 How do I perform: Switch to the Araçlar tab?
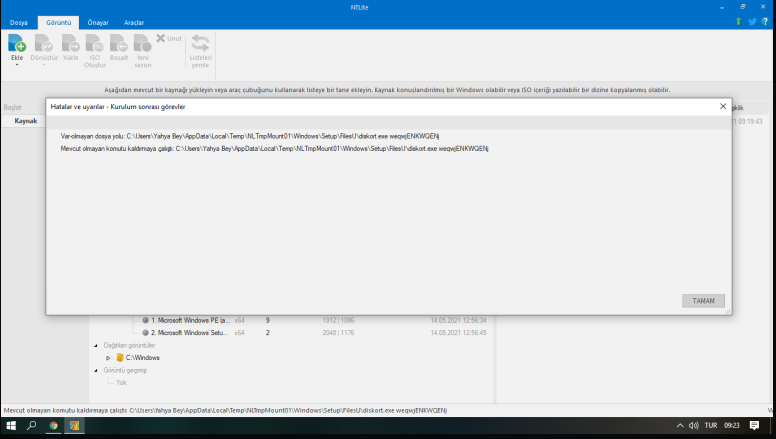(134, 23)
